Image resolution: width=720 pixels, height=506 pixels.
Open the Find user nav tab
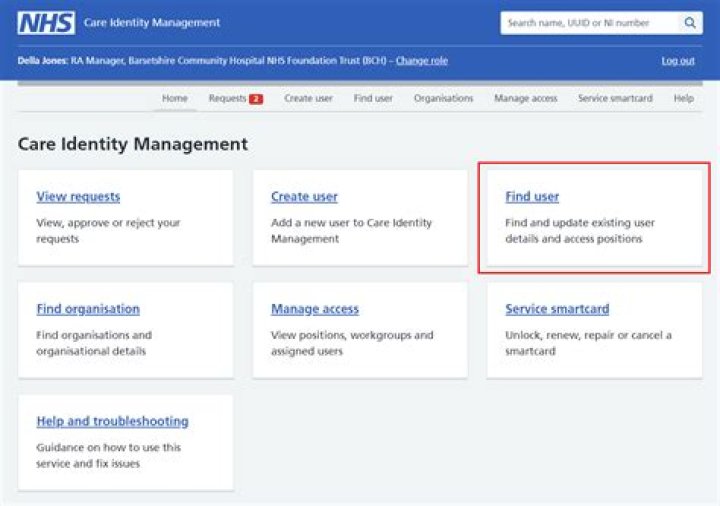pyautogui.click(x=373, y=98)
